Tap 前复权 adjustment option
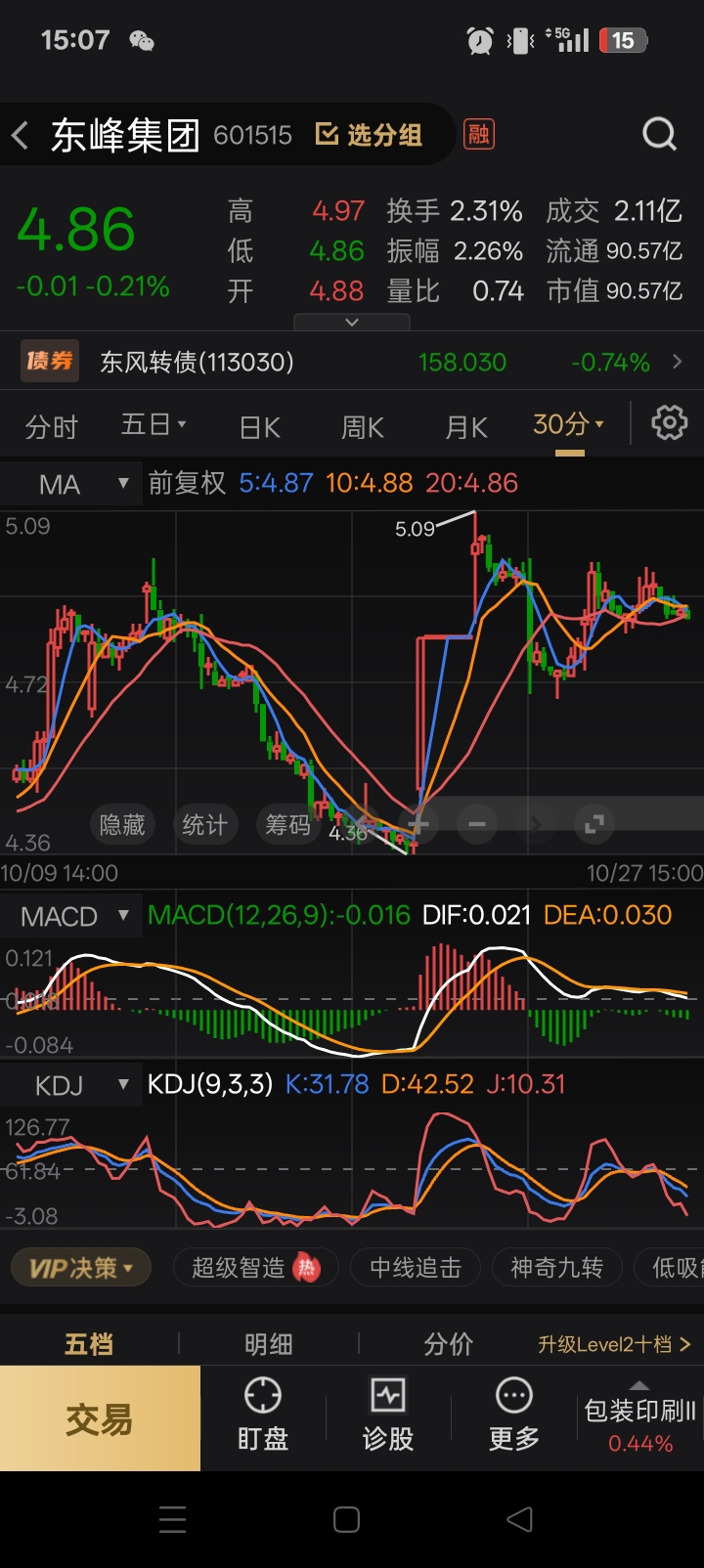 pyautogui.click(x=187, y=483)
